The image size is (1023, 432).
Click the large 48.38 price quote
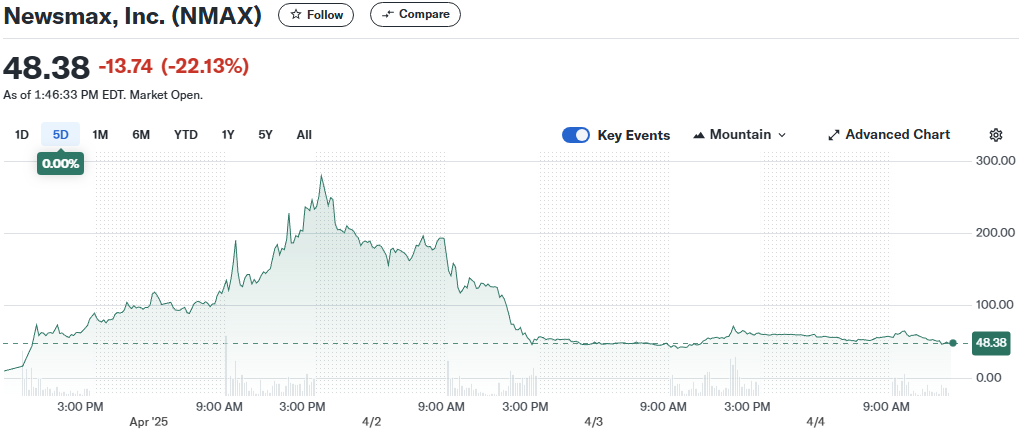[x=46, y=67]
